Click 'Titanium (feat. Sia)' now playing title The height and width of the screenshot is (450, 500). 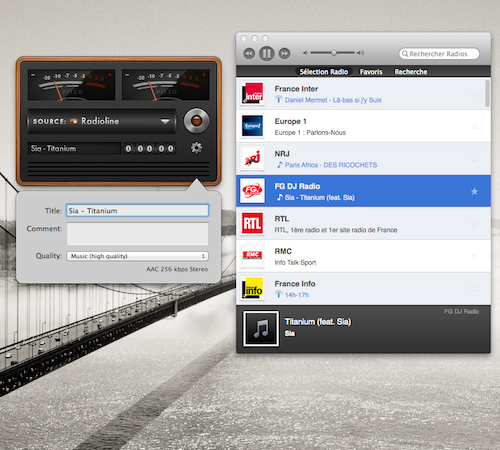[318, 322]
